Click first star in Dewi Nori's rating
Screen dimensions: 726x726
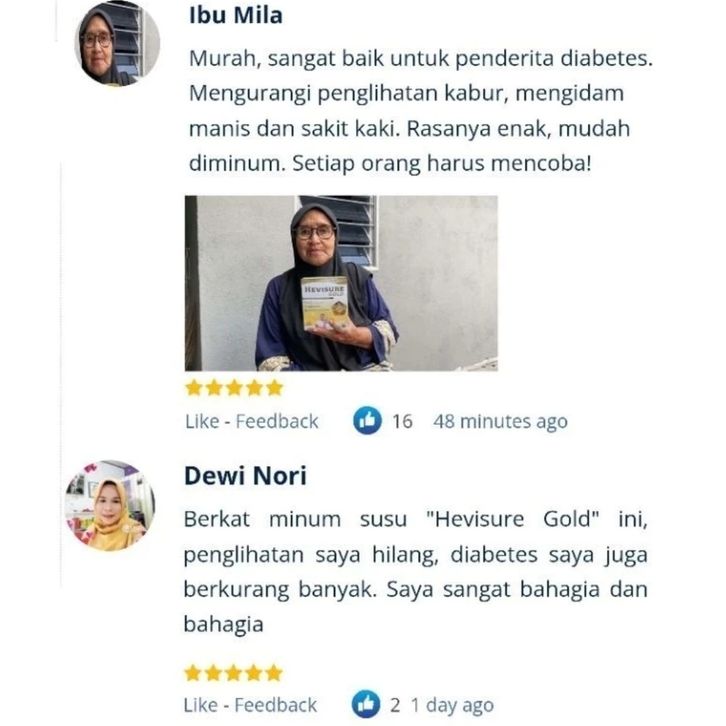pos(193,673)
